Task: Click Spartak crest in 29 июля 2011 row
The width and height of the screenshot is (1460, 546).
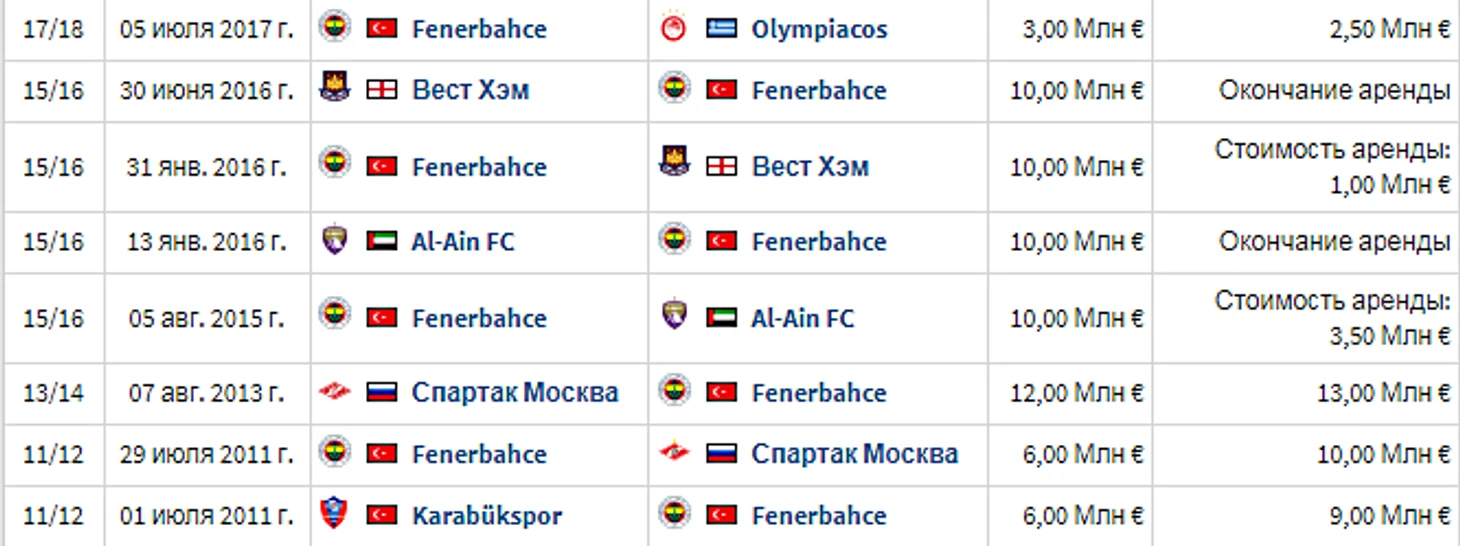Action: coord(675,454)
